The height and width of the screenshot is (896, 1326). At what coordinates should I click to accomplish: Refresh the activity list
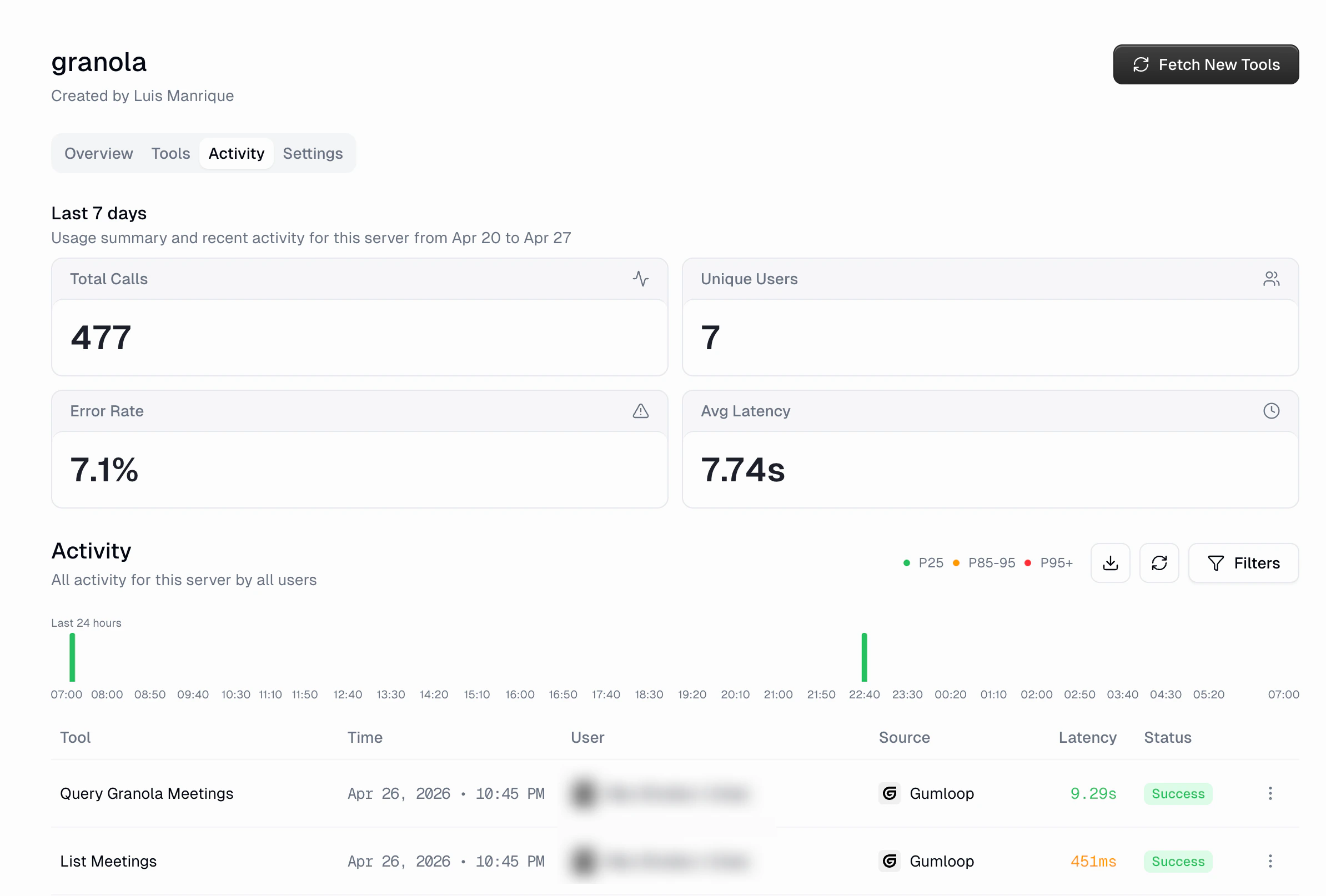1159,563
